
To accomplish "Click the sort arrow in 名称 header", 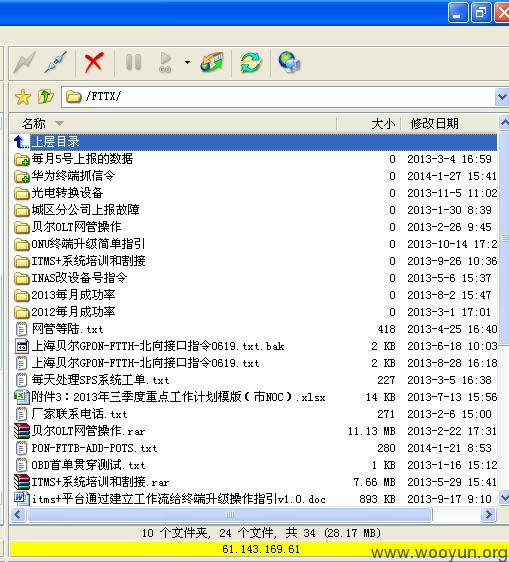I will [60, 124].
